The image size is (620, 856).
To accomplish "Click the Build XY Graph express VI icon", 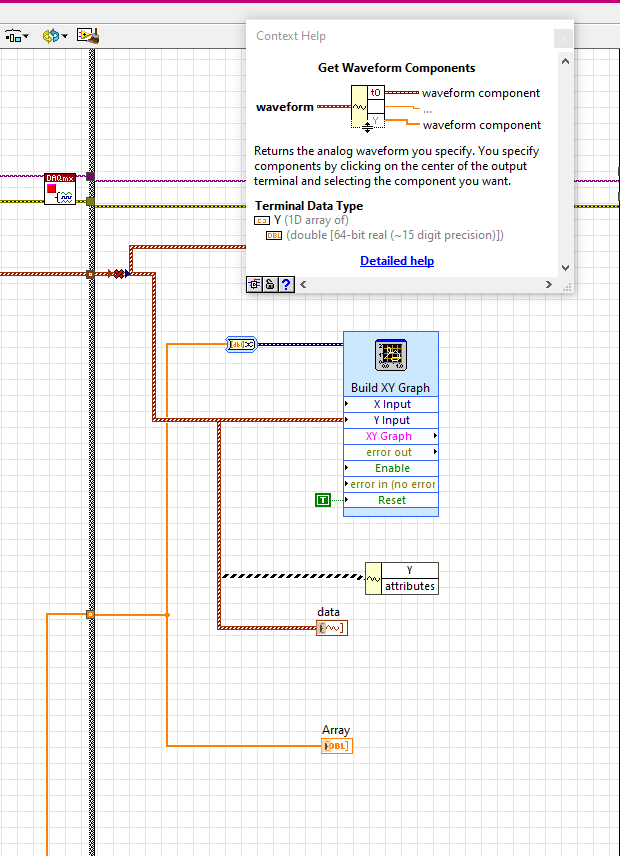I will (x=390, y=356).
